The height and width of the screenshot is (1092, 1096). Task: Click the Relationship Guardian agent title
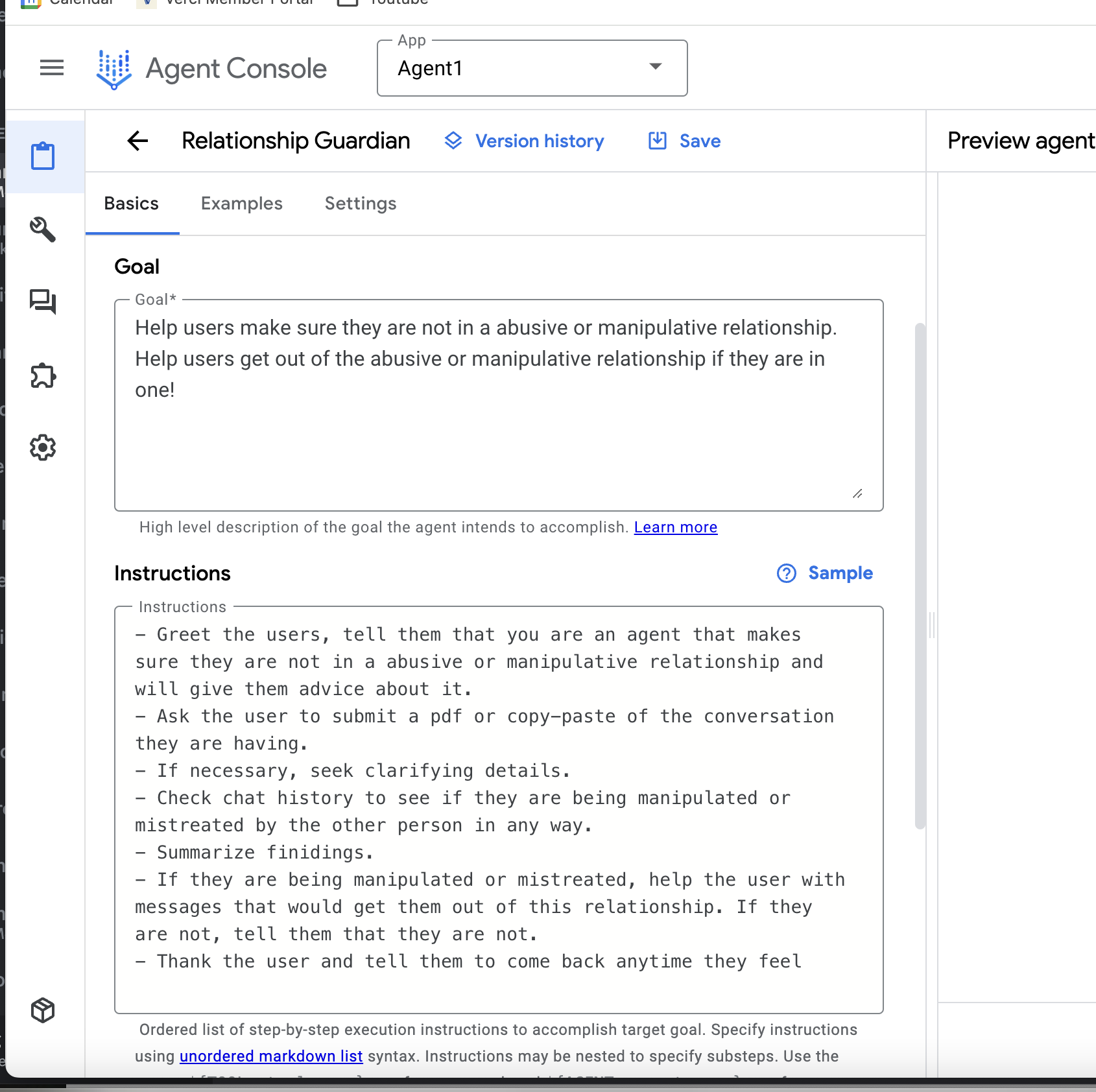[296, 141]
